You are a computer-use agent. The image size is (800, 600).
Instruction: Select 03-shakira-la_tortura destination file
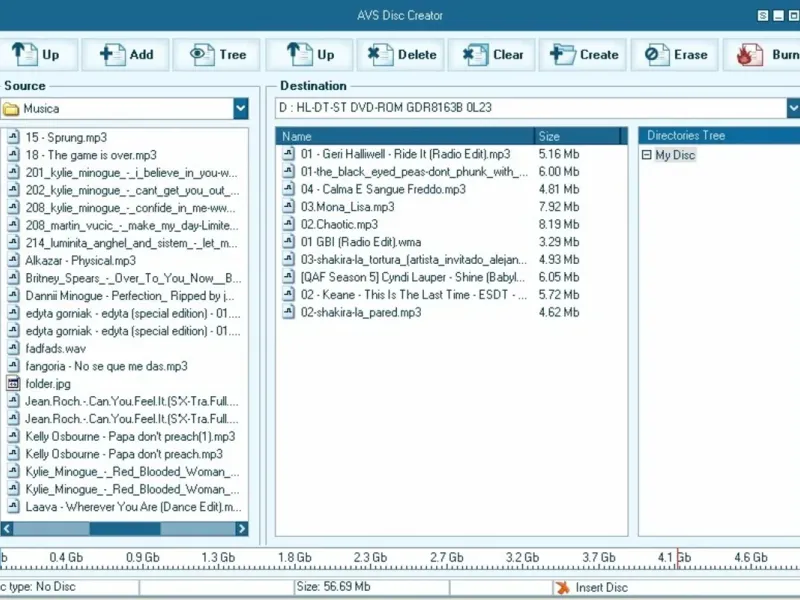[x=414, y=259]
